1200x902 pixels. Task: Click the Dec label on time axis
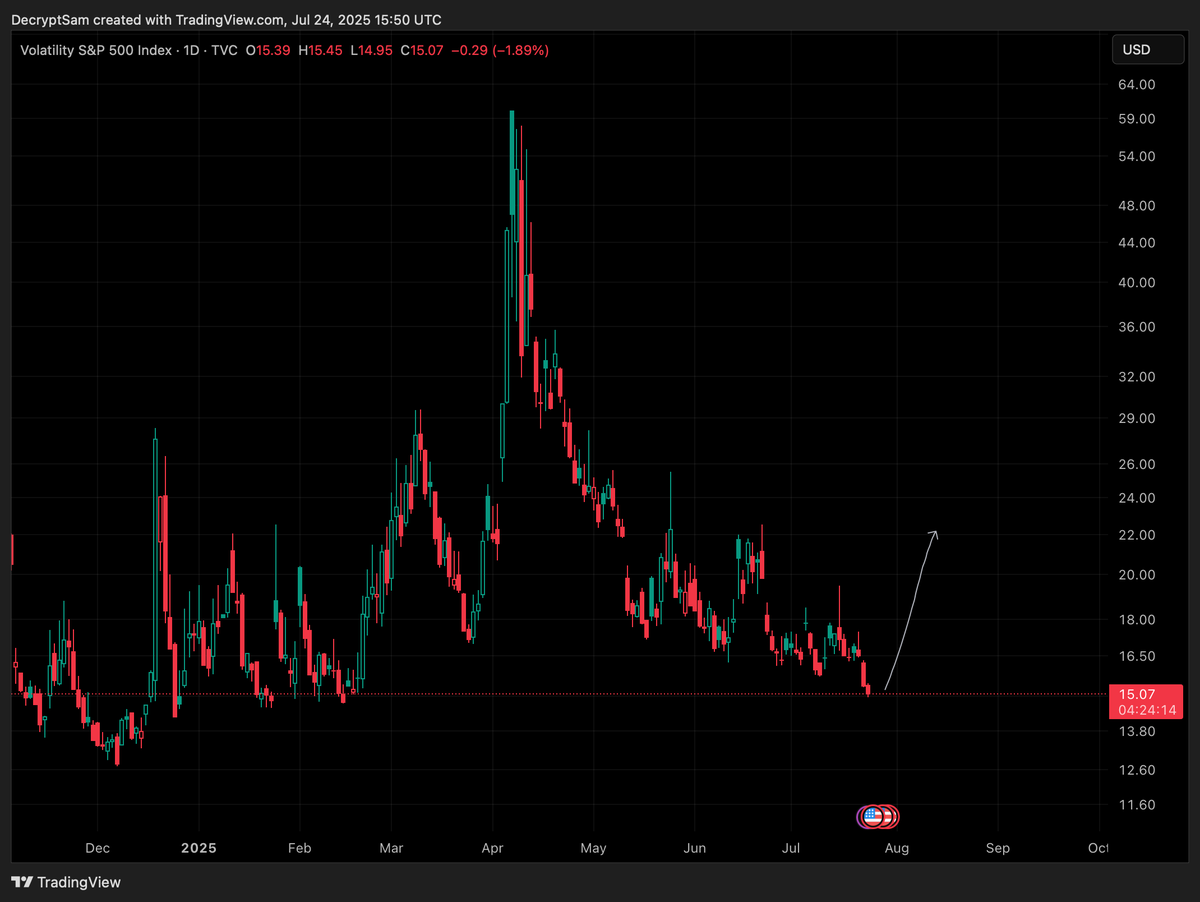click(97, 848)
